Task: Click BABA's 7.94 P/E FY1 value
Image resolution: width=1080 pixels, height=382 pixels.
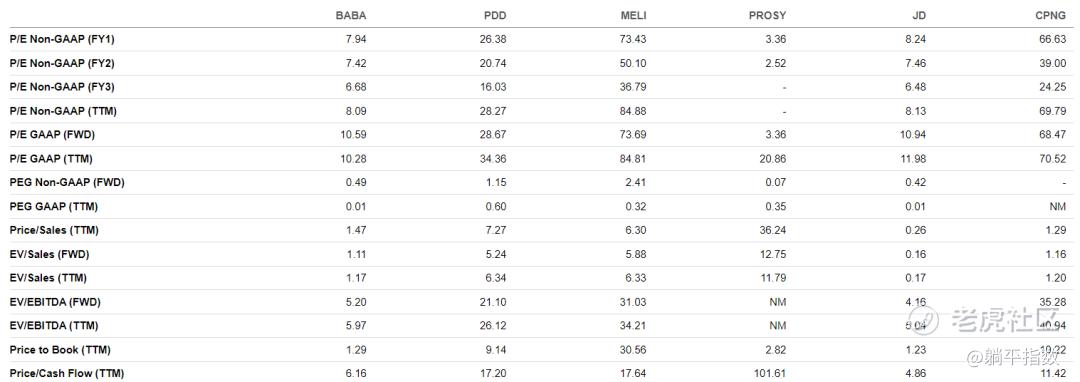Action: click(356, 39)
